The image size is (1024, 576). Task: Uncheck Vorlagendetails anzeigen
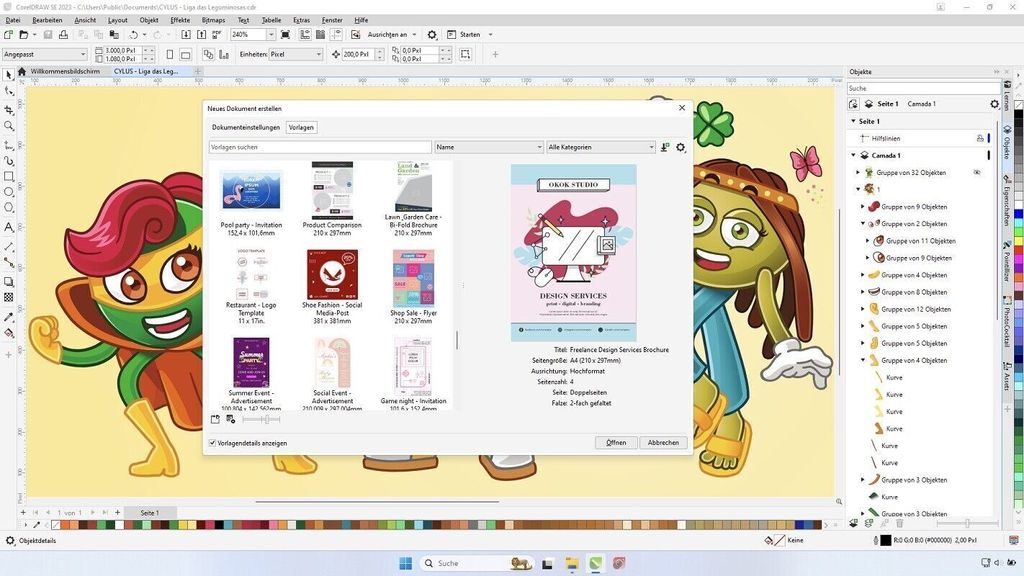[x=215, y=442]
